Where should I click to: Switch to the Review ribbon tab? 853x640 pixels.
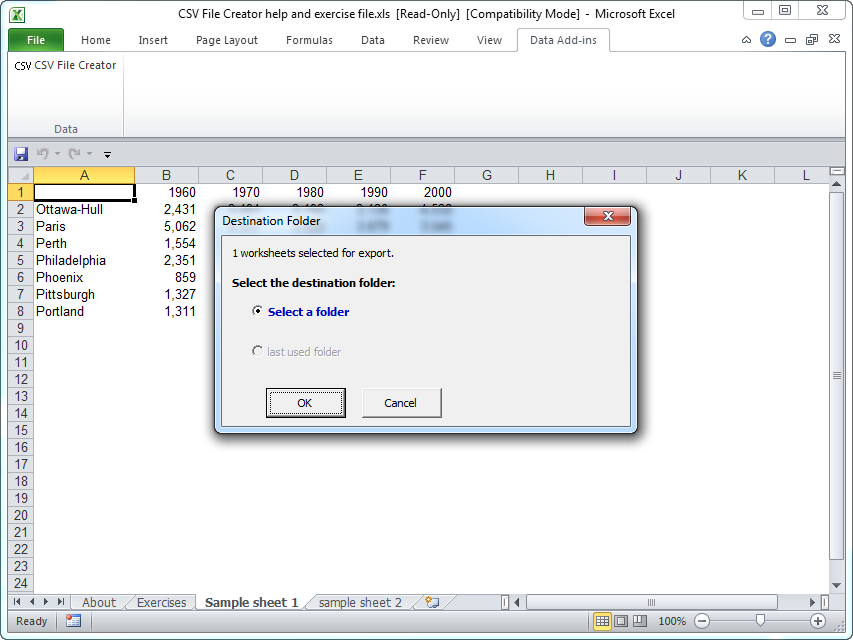coord(431,40)
